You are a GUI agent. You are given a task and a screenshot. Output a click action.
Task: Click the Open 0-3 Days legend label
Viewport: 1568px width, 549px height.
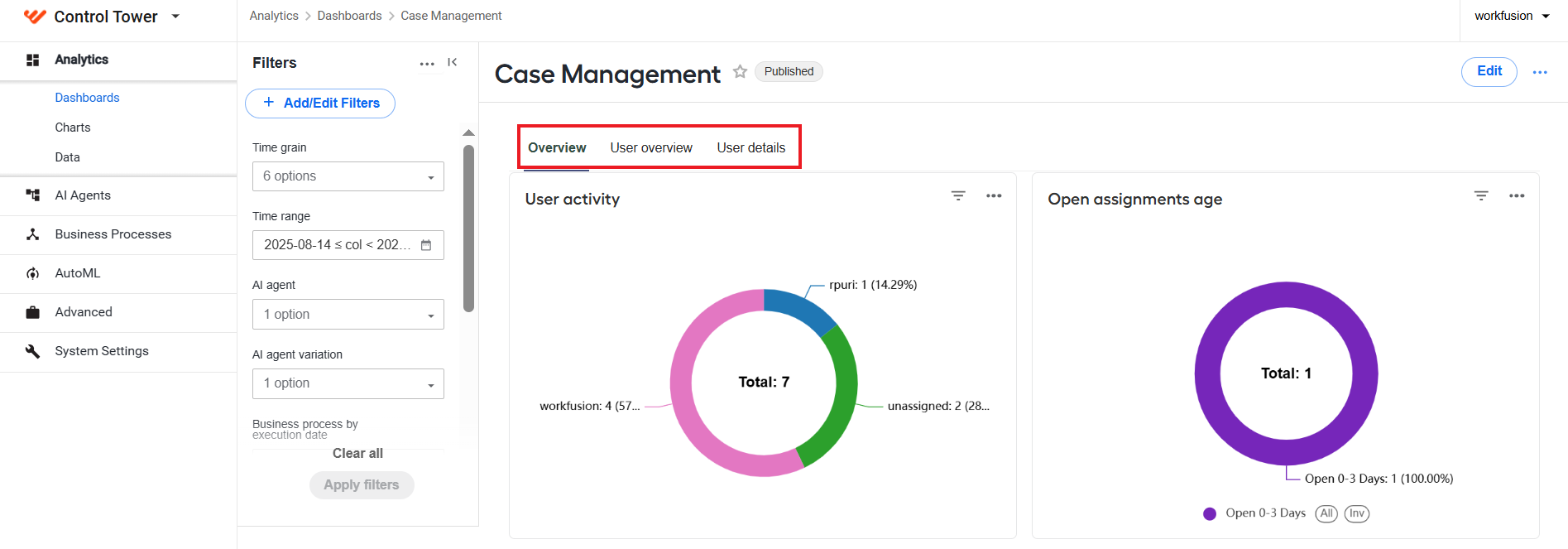pyautogui.click(x=1266, y=513)
